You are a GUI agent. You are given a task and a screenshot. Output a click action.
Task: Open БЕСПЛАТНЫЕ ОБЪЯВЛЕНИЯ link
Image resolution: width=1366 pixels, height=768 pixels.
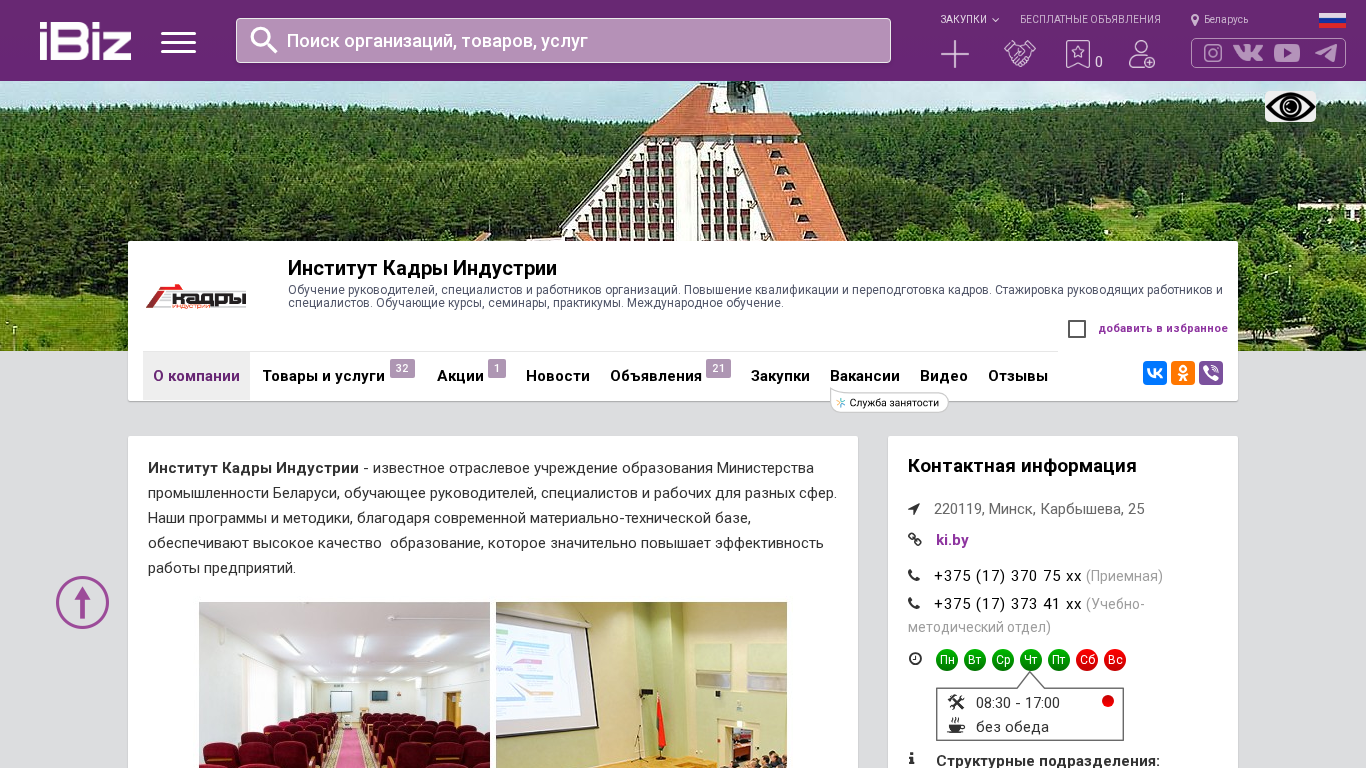tap(1090, 19)
